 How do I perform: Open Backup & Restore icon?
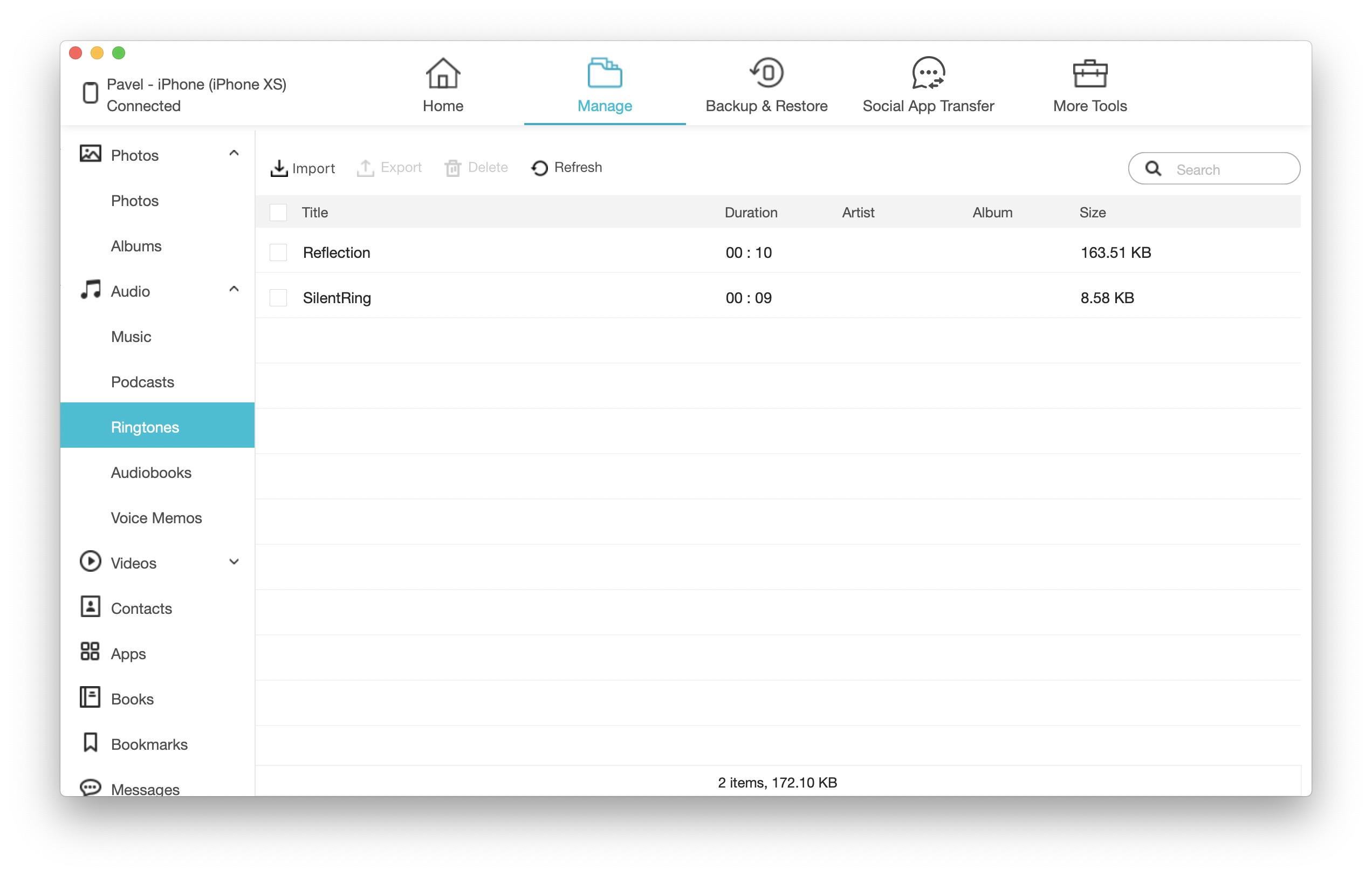click(766, 73)
